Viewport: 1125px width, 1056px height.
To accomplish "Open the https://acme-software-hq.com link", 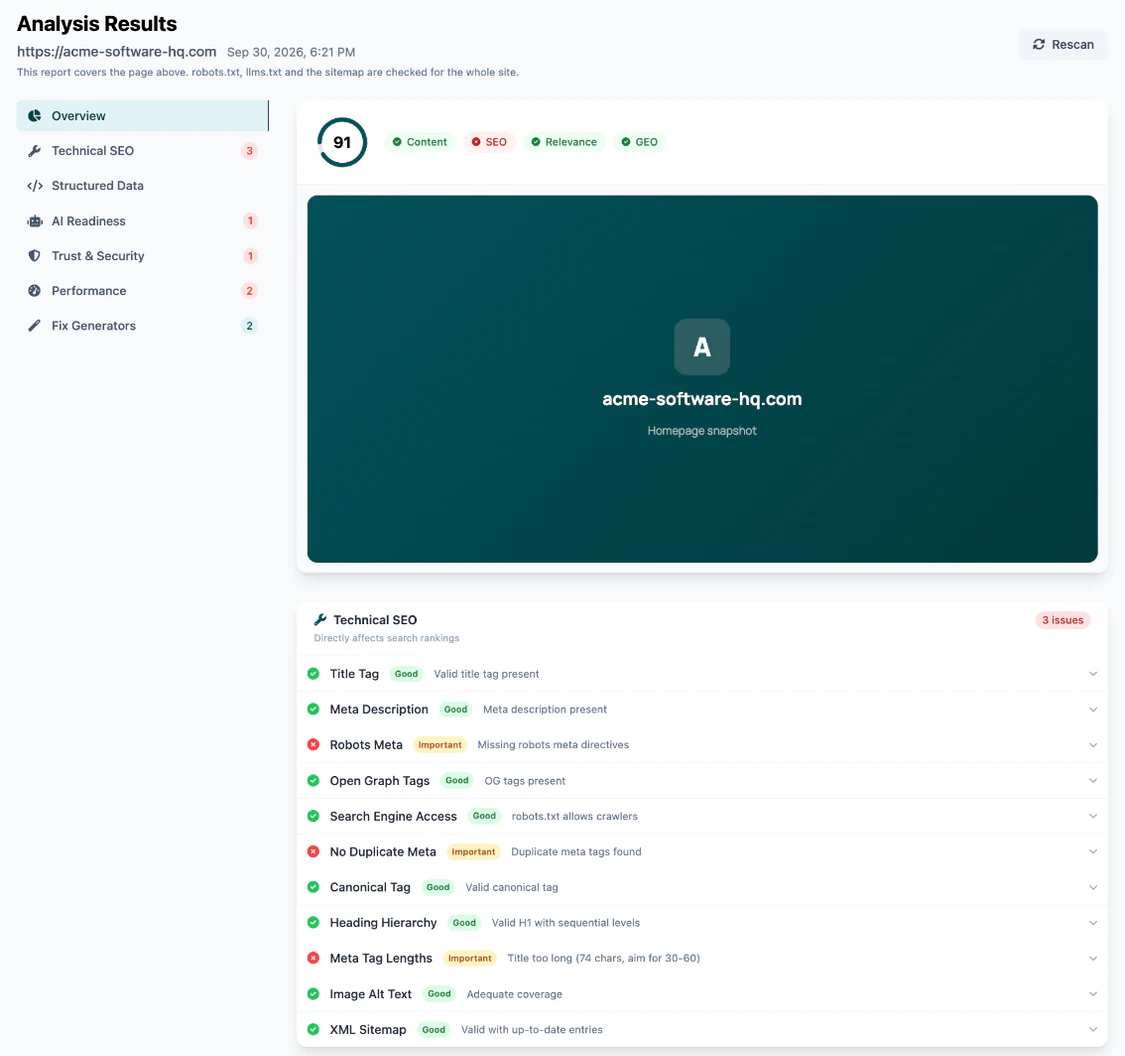I will click(116, 52).
